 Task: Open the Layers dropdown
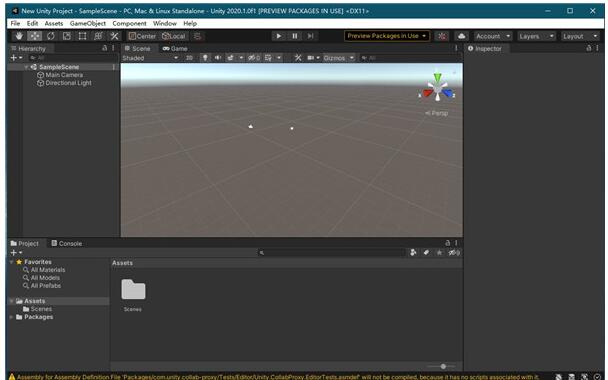pyautogui.click(x=536, y=36)
